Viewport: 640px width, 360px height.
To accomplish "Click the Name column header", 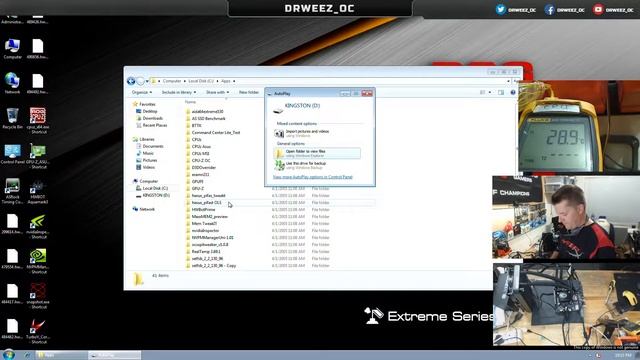I will (x=191, y=102).
